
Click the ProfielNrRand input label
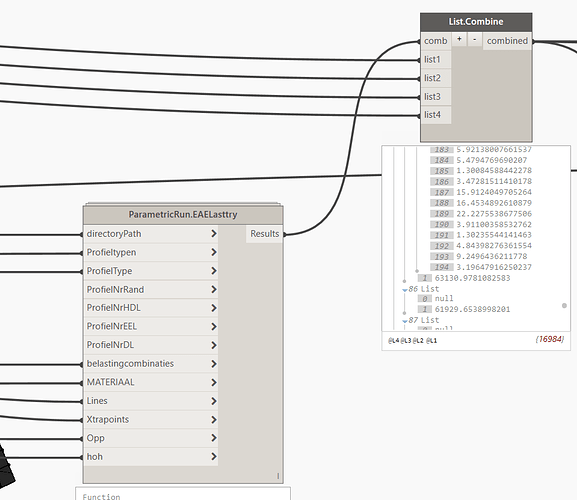115,290
